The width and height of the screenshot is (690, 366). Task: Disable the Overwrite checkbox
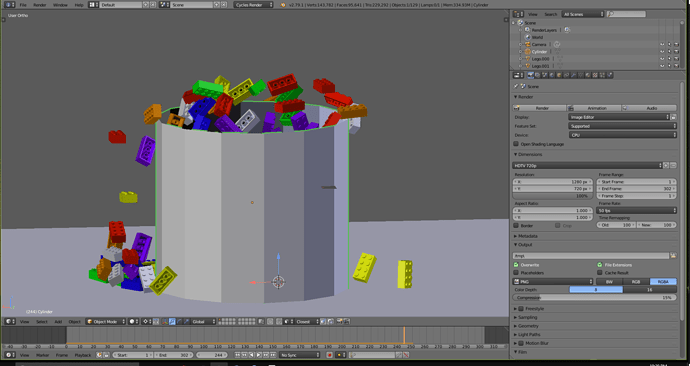516,265
